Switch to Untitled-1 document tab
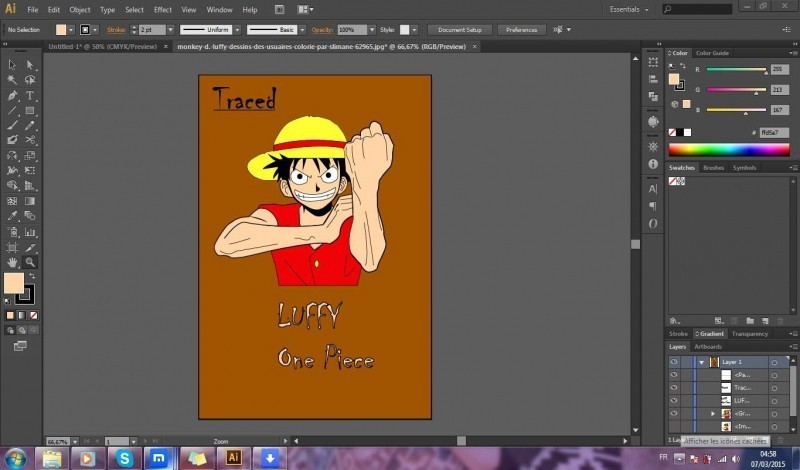800x470 pixels. click(x=103, y=46)
